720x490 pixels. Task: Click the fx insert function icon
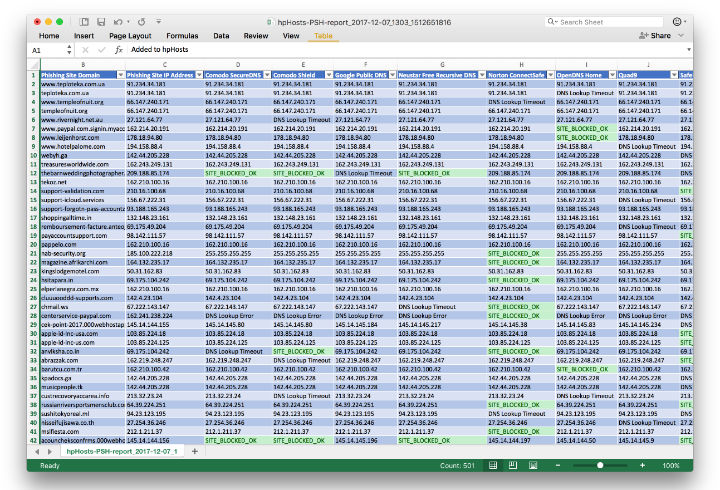(x=118, y=50)
